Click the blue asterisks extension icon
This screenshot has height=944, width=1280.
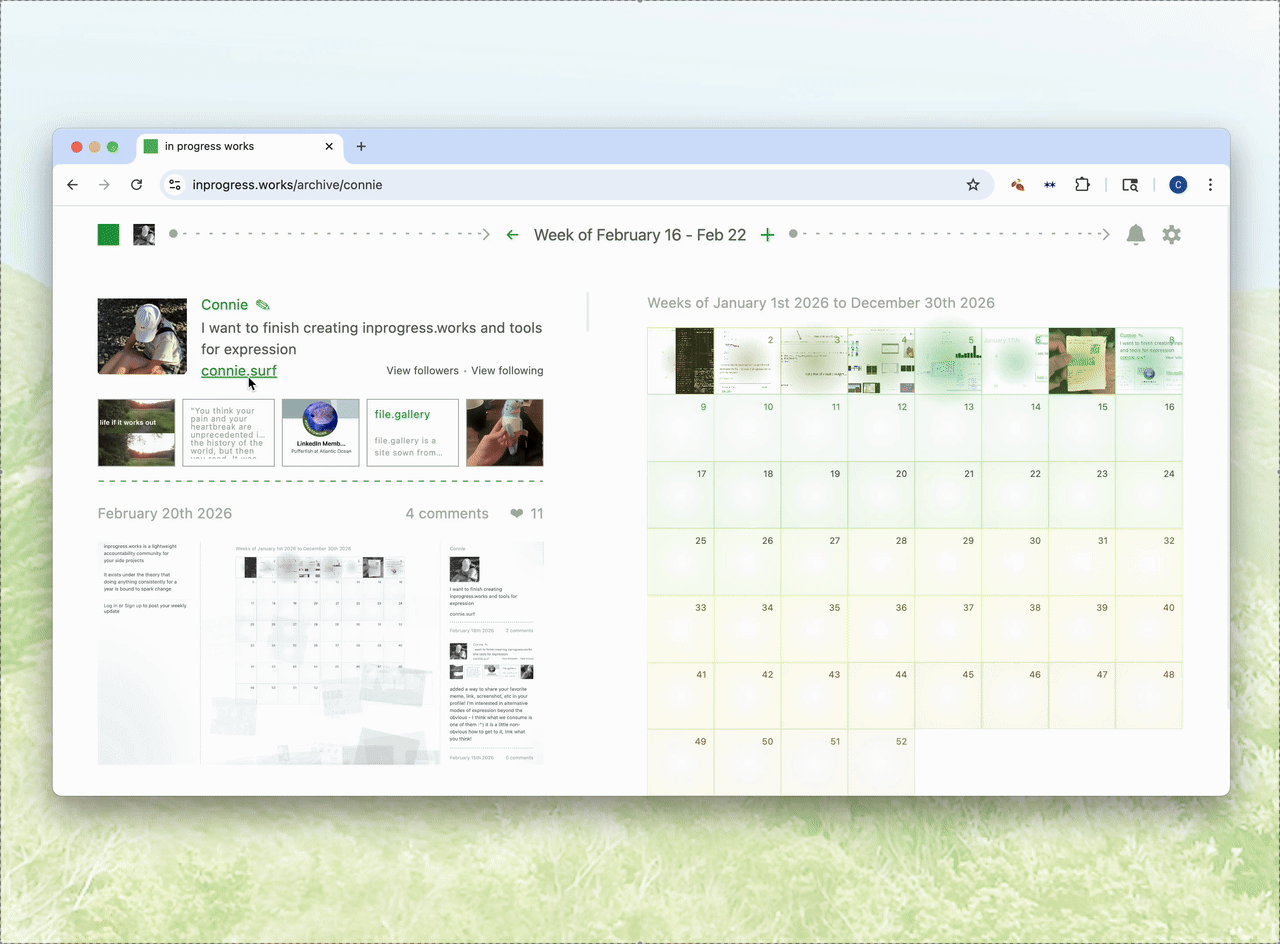coord(1050,185)
